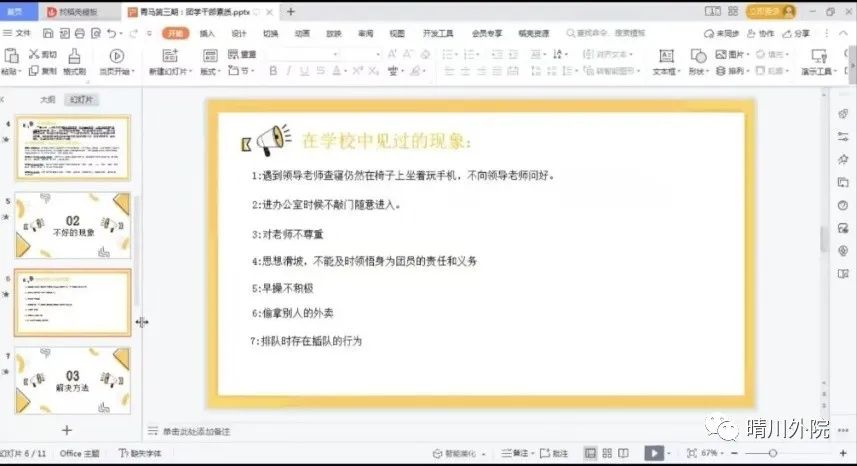Click the Undo arrow icon
Screen dimensions: 857x466
coord(108,33)
